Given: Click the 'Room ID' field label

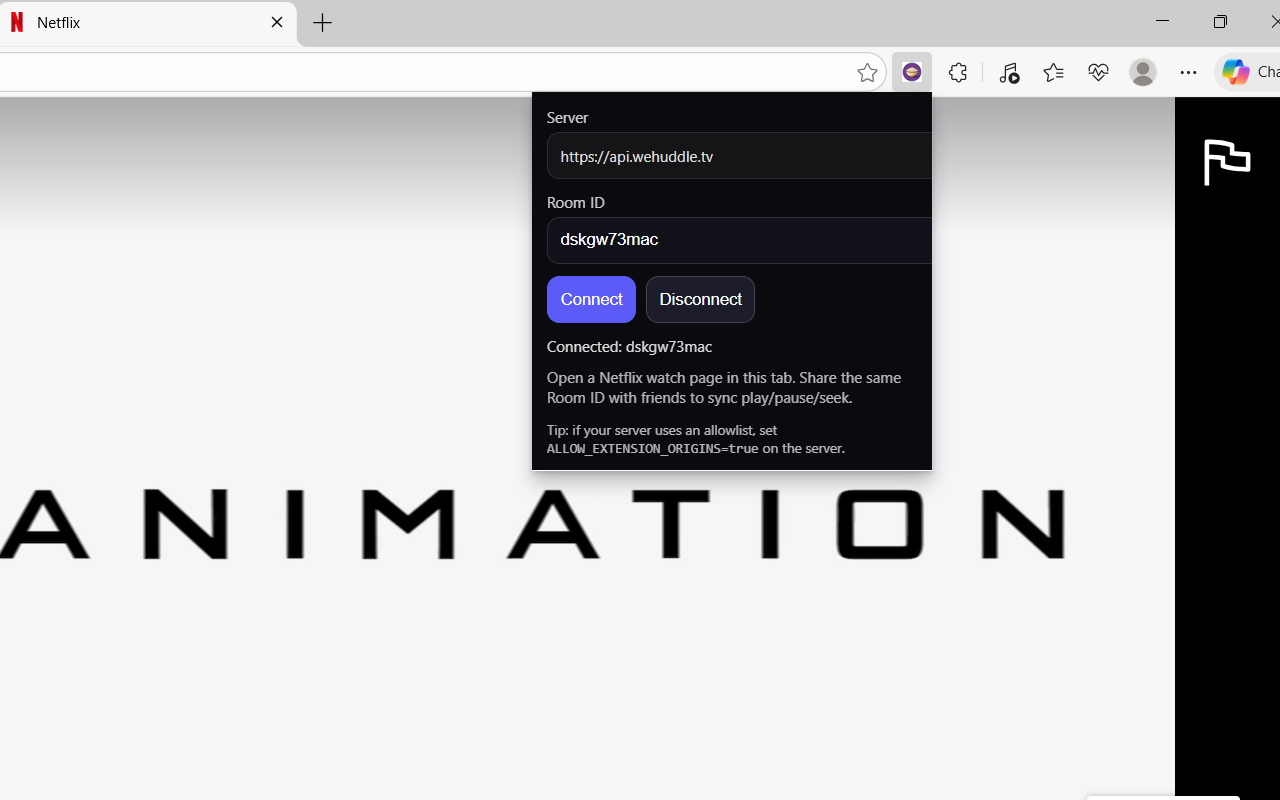Looking at the screenshot, I should pos(576,203).
